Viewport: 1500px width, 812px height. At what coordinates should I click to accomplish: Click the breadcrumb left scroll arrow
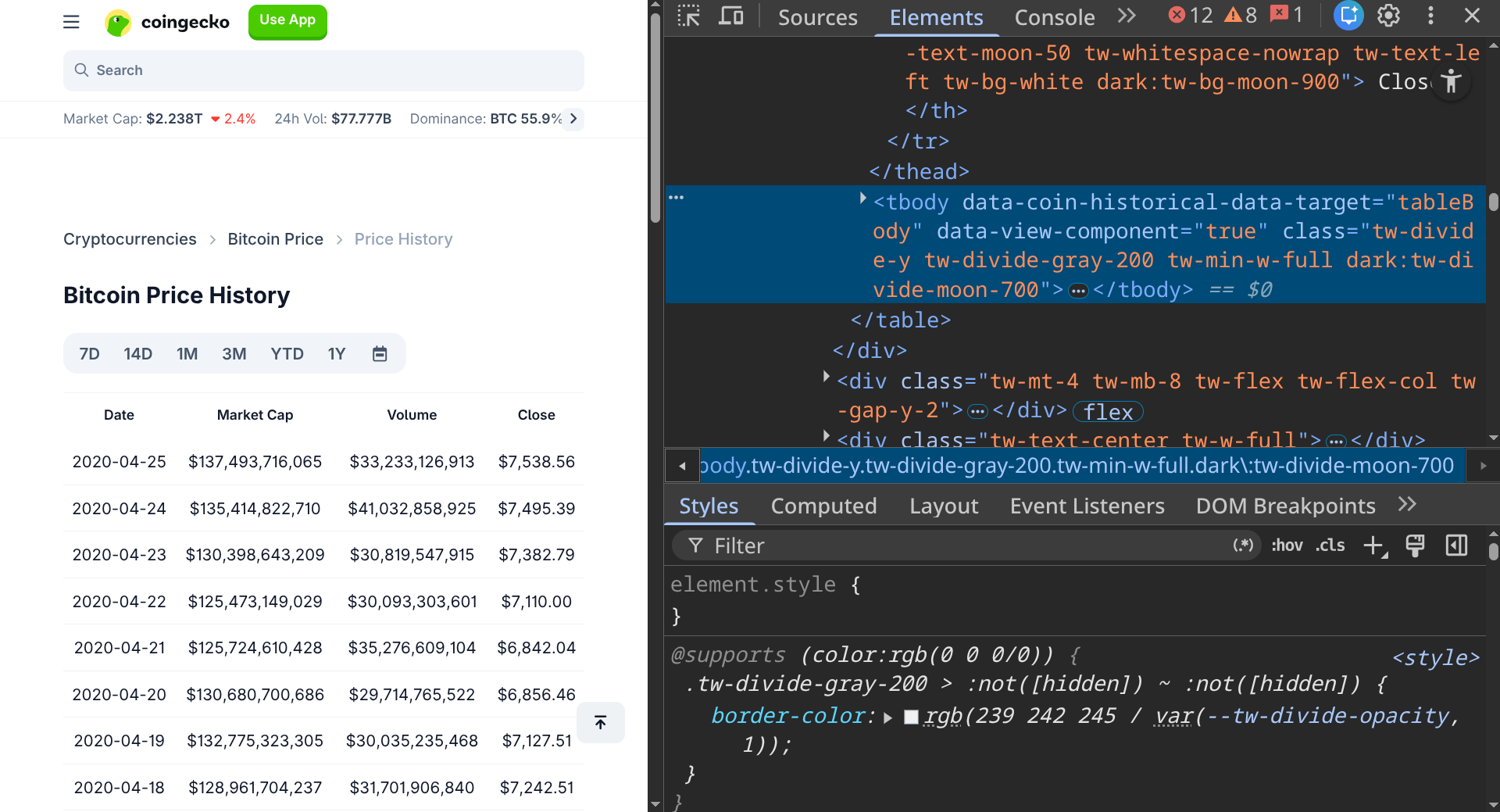coord(682,466)
